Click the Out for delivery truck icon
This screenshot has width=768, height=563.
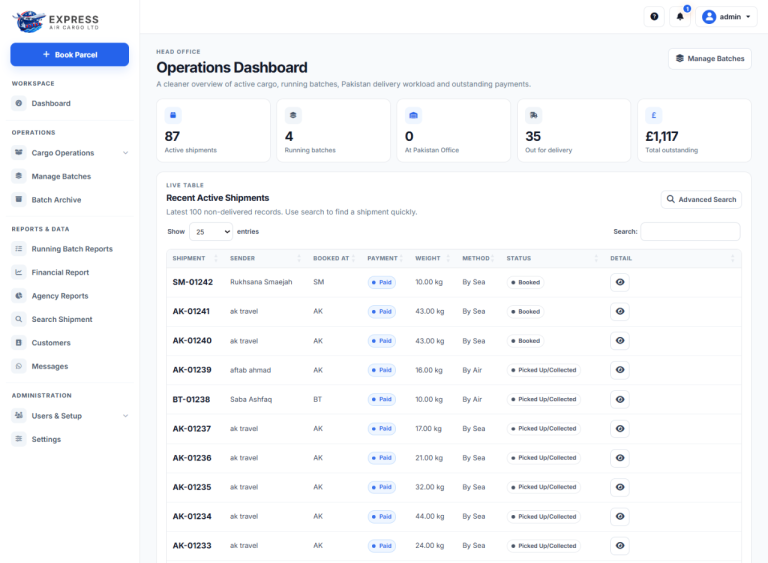click(x=533, y=115)
